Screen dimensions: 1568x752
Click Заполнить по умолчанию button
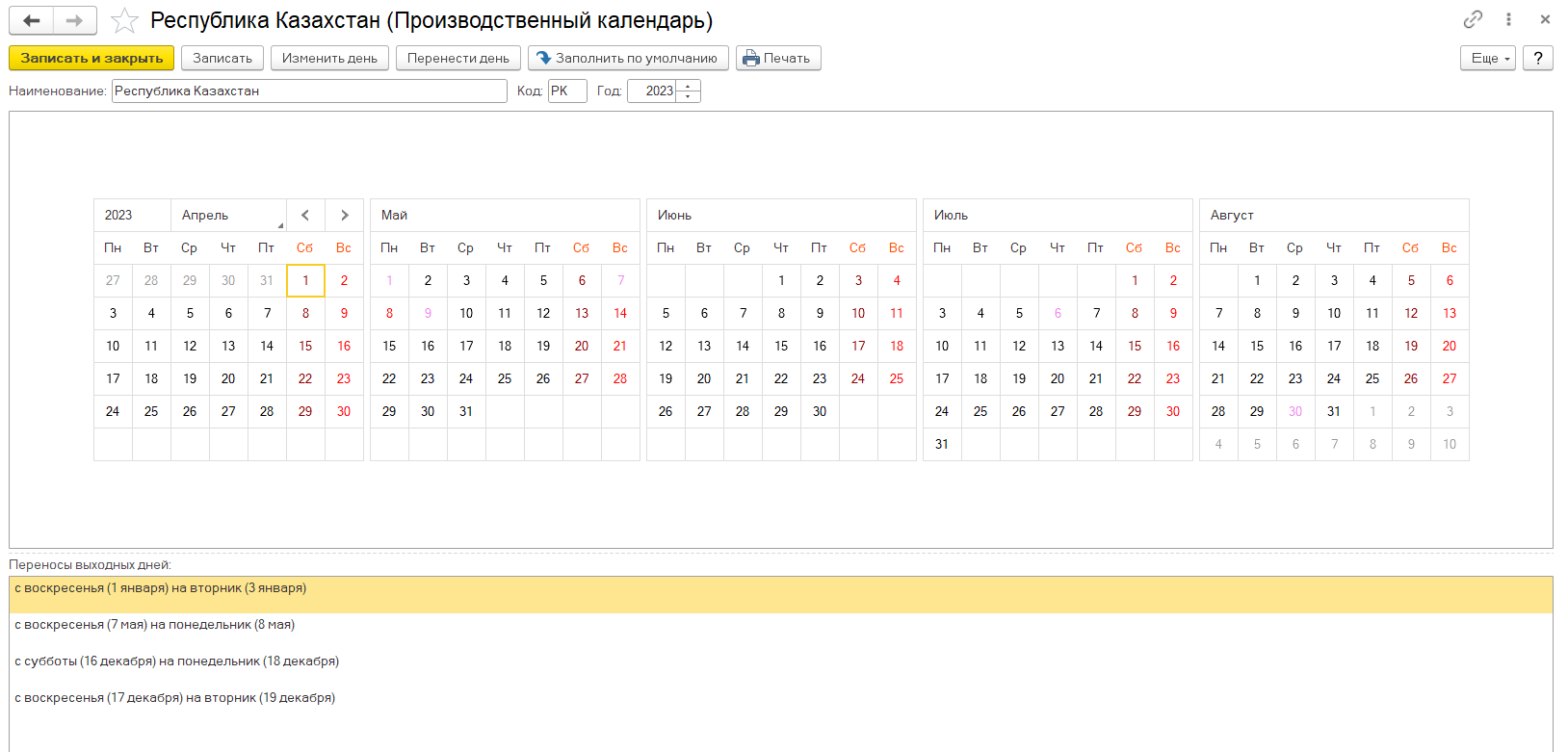(x=628, y=58)
